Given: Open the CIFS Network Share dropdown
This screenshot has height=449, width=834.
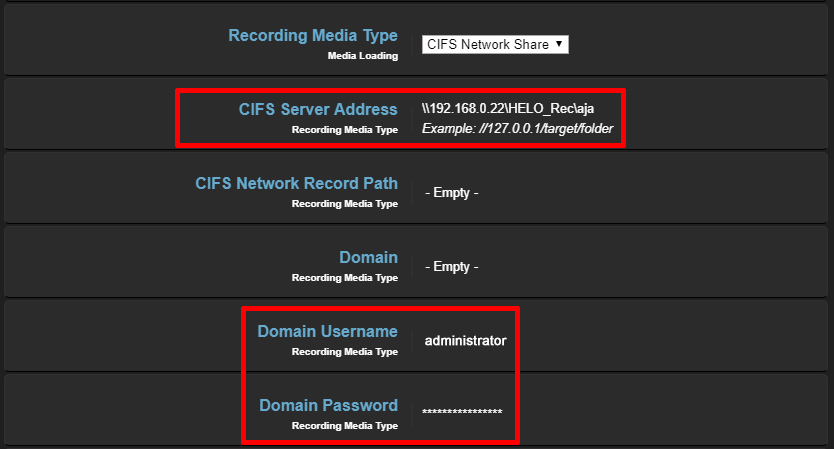Looking at the screenshot, I should (488, 44).
